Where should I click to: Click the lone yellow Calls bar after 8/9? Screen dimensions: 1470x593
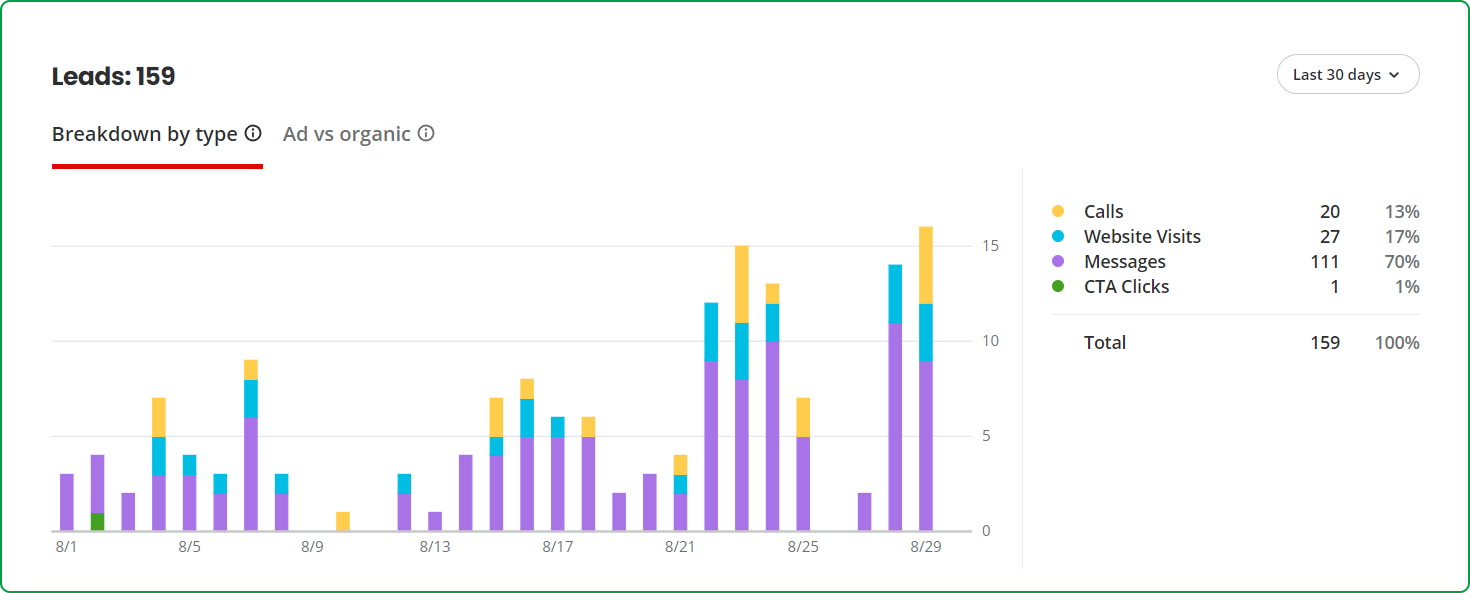coord(343,521)
